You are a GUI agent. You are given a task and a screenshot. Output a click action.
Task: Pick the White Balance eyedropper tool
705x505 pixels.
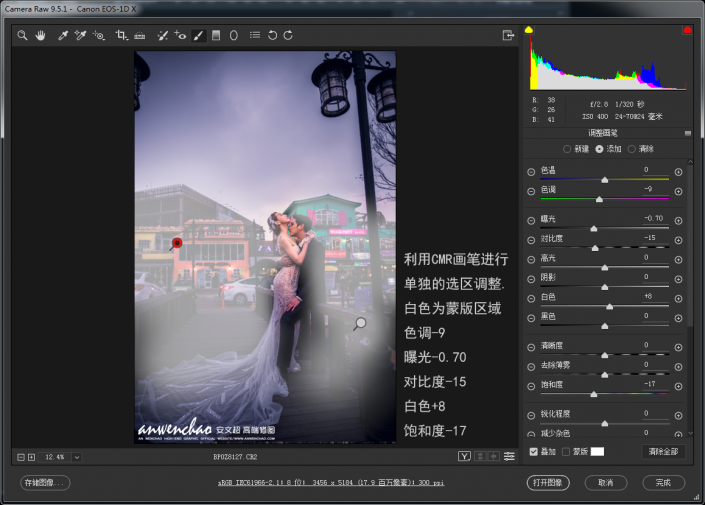tap(62, 35)
